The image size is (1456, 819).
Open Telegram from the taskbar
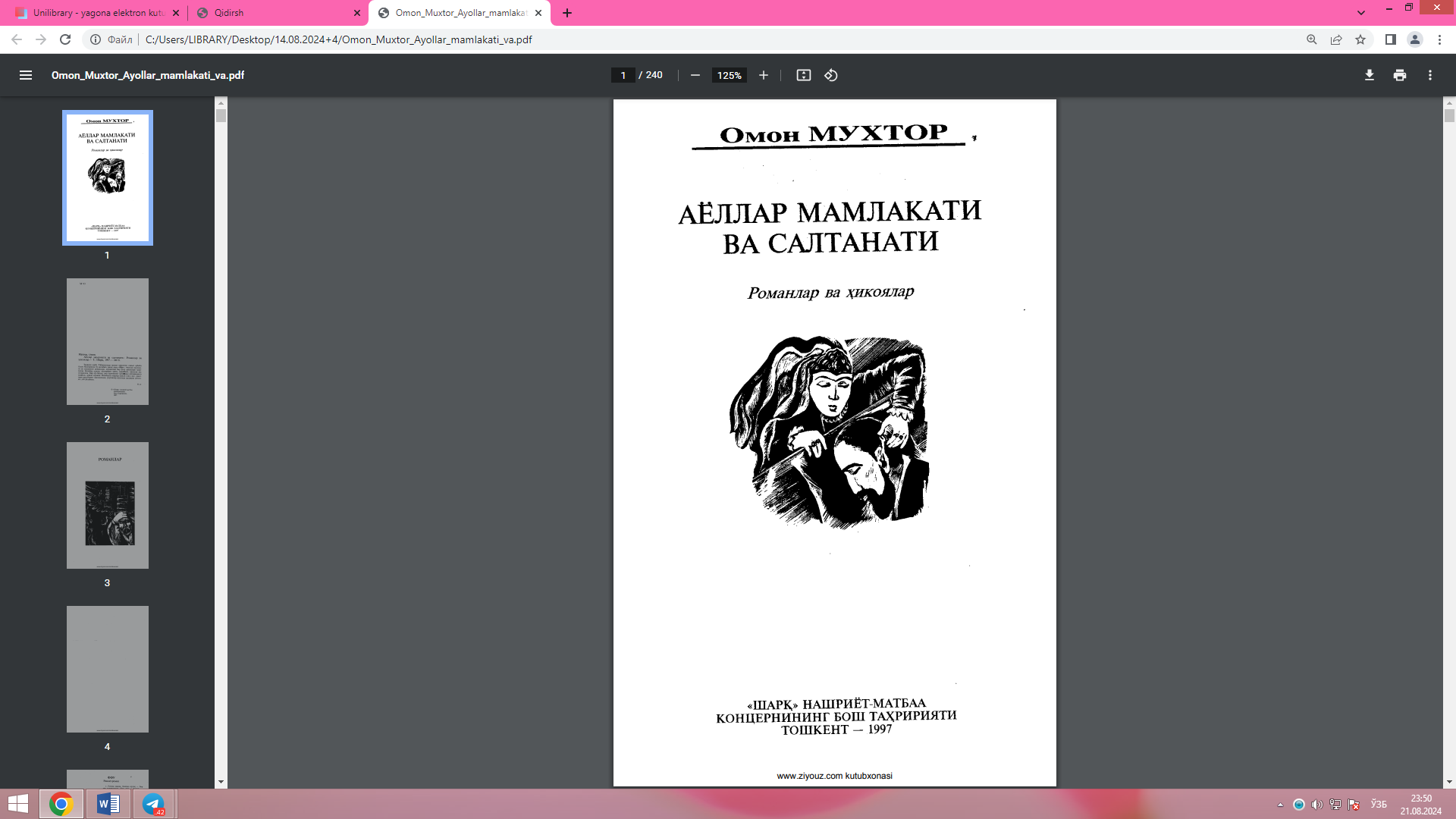pyautogui.click(x=154, y=804)
